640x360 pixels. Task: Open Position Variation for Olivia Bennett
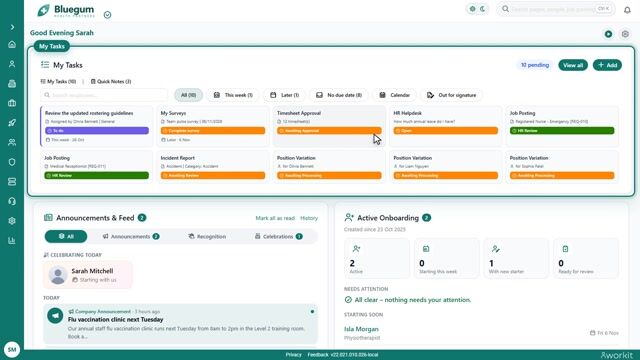tap(329, 167)
